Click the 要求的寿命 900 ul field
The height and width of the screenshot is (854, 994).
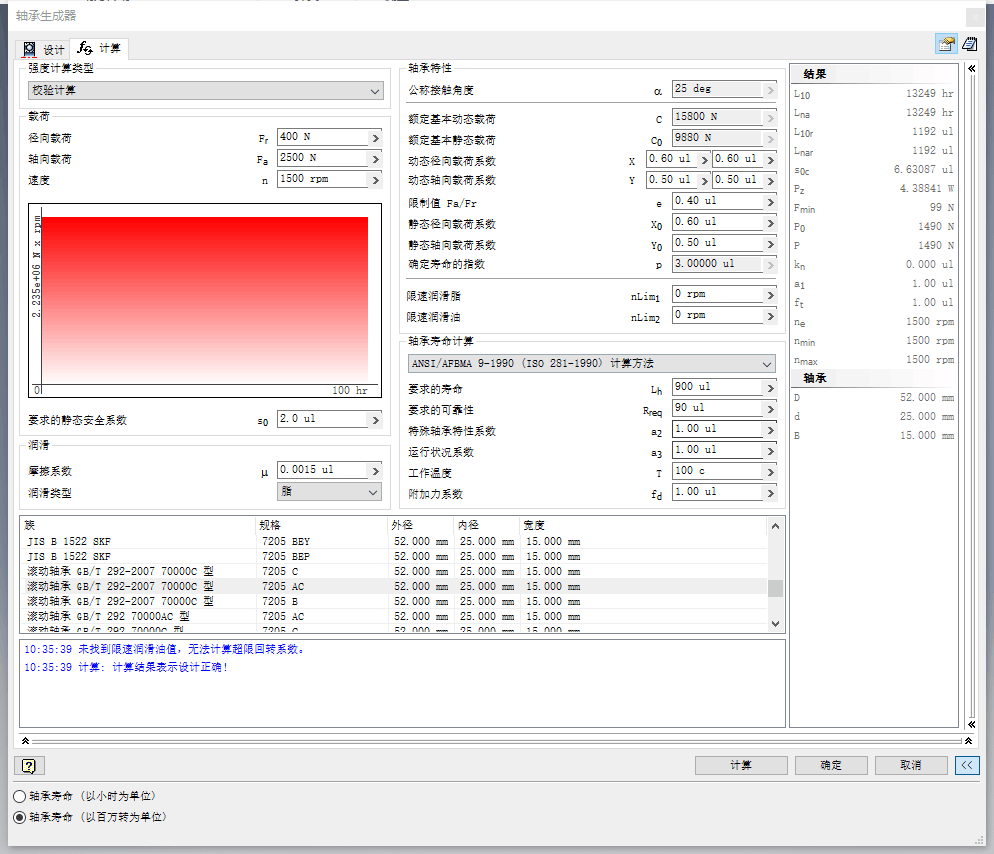718,387
